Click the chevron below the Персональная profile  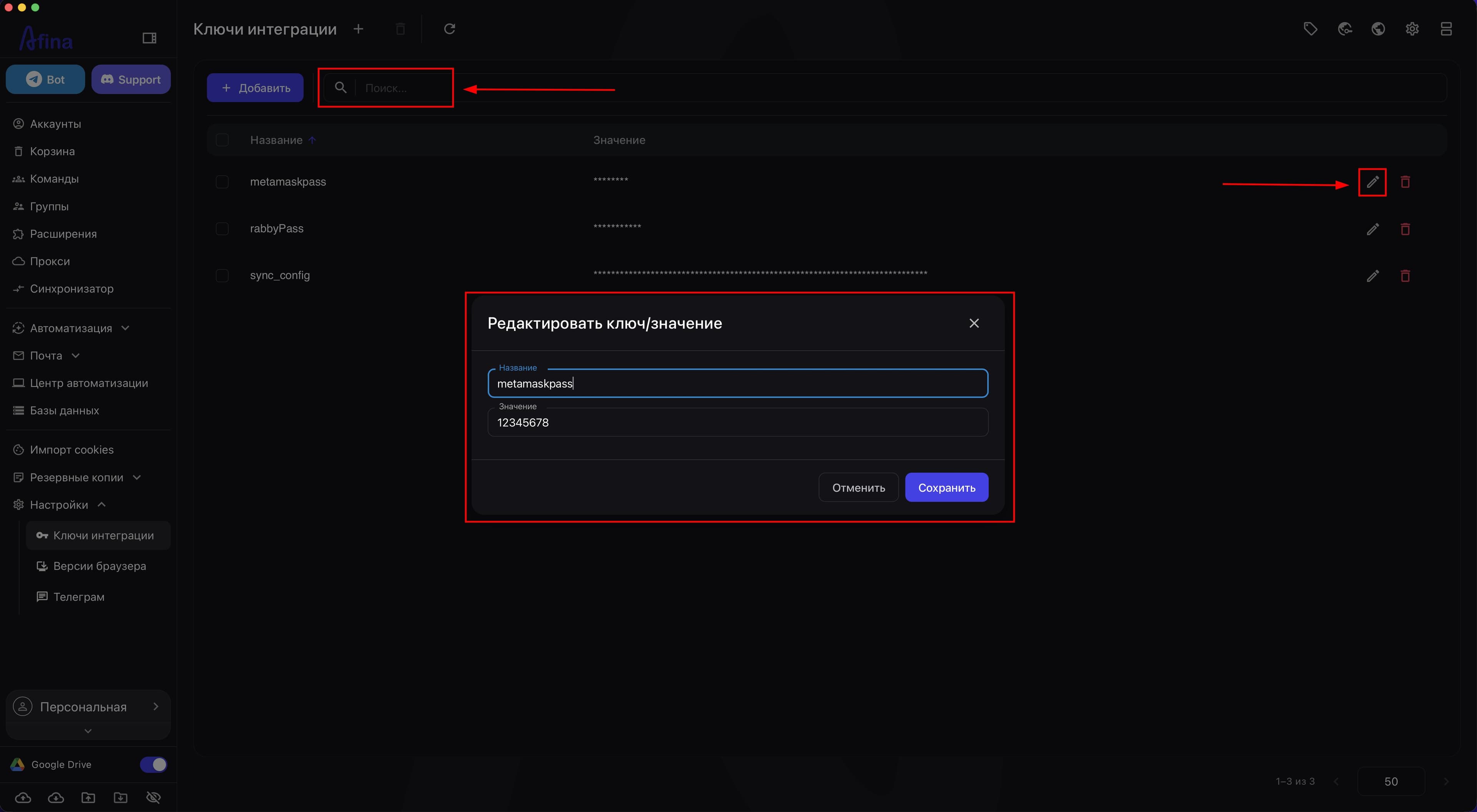coord(88,731)
